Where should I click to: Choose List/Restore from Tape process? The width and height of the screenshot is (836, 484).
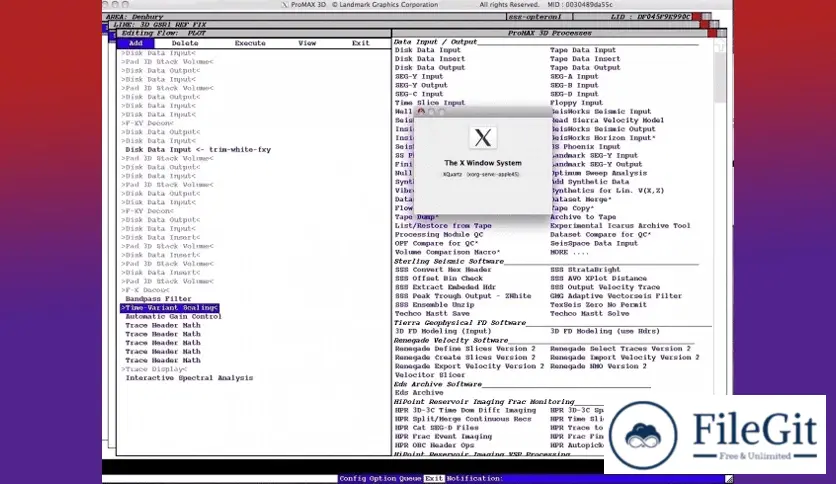(443, 226)
